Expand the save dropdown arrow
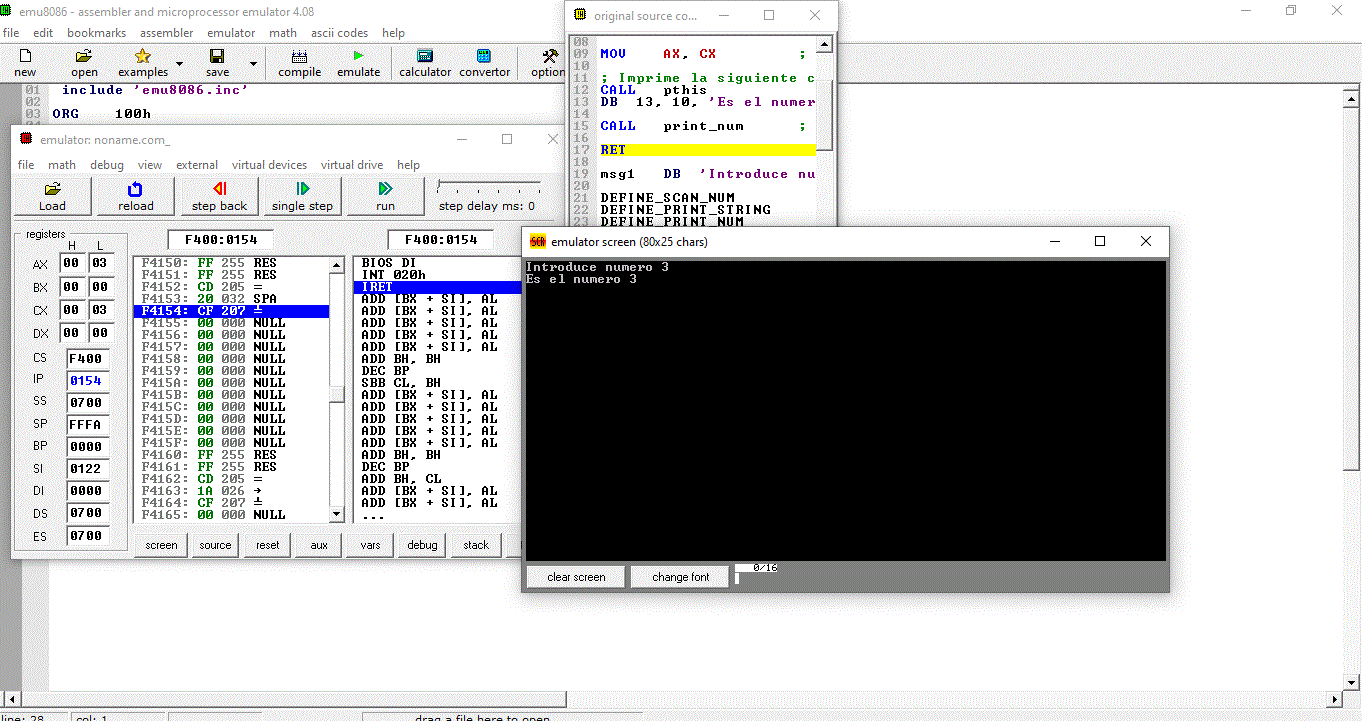Viewport: 1362px width, 721px height. click(253, 64)
